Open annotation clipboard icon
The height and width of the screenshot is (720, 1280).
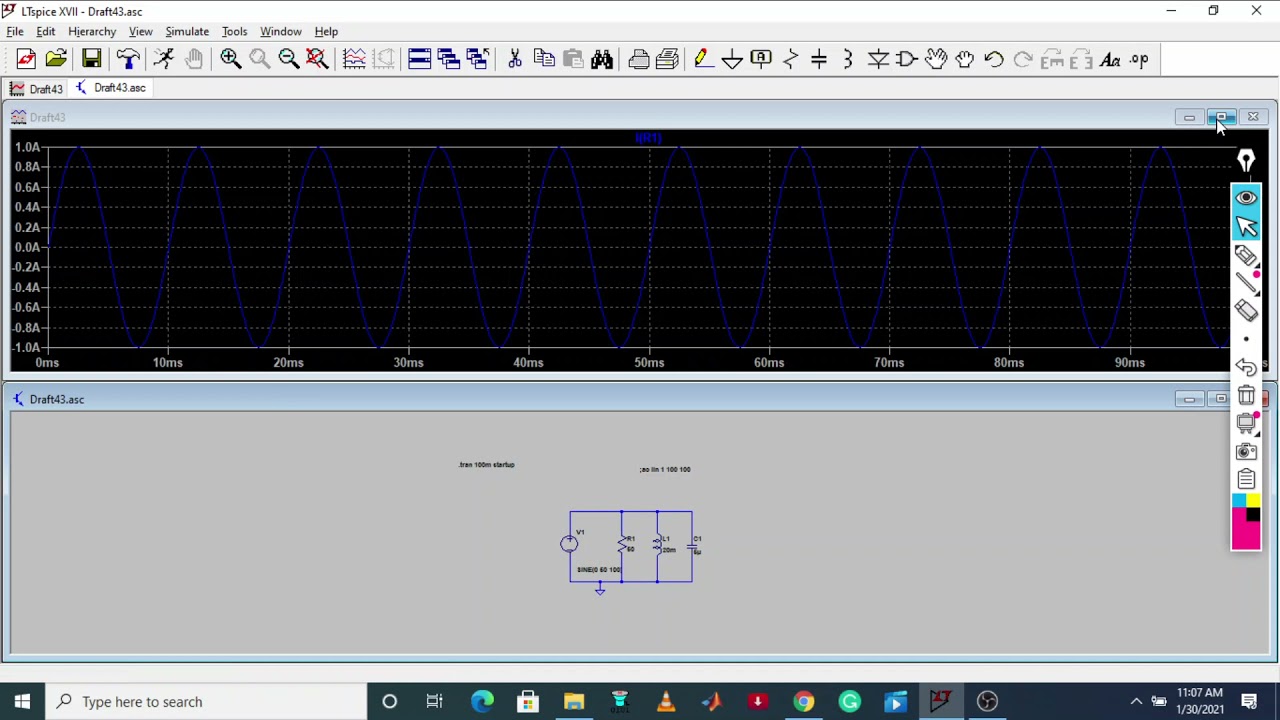(x=1246, y=479)
